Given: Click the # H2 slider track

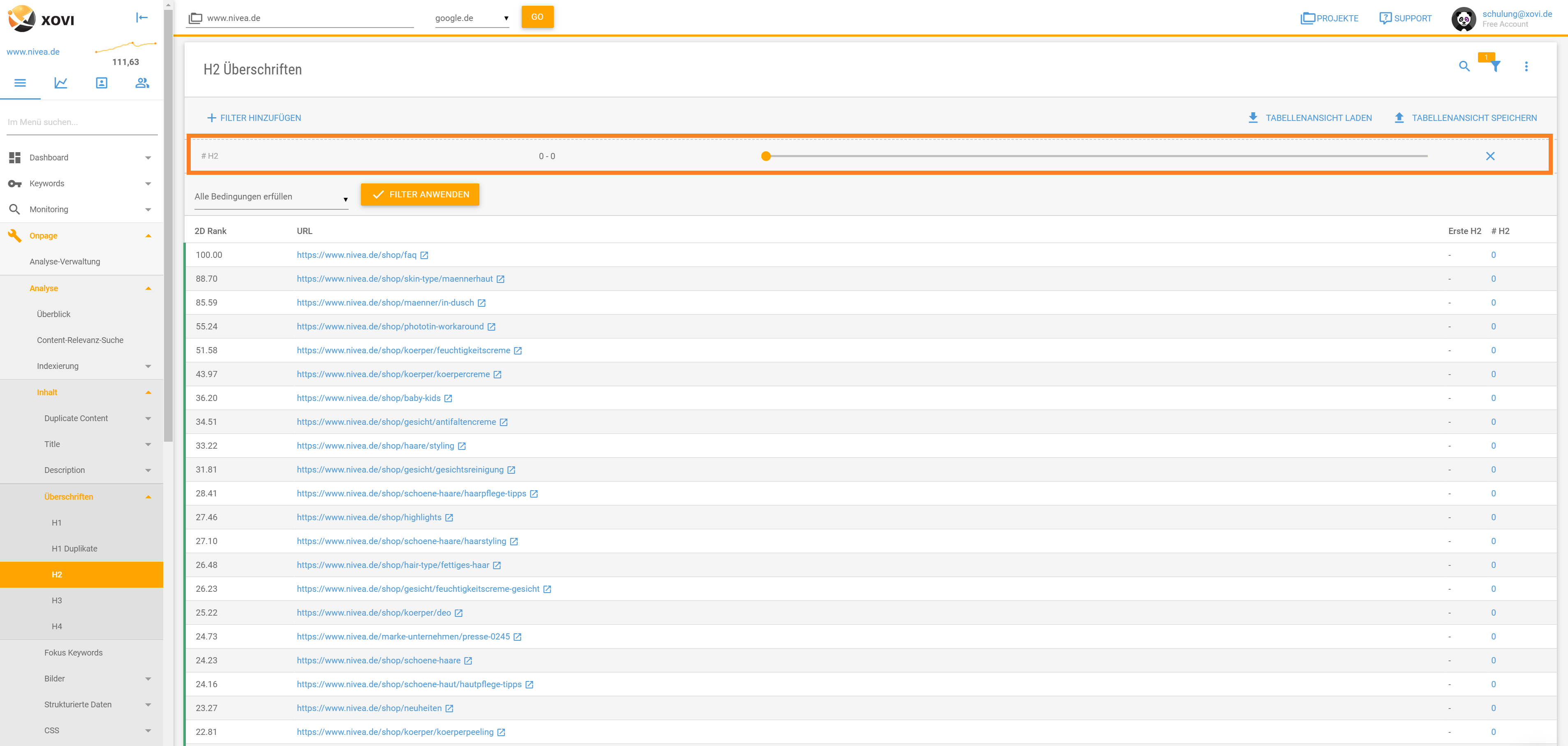Looking at the screenshot, I should (1097, 156).
